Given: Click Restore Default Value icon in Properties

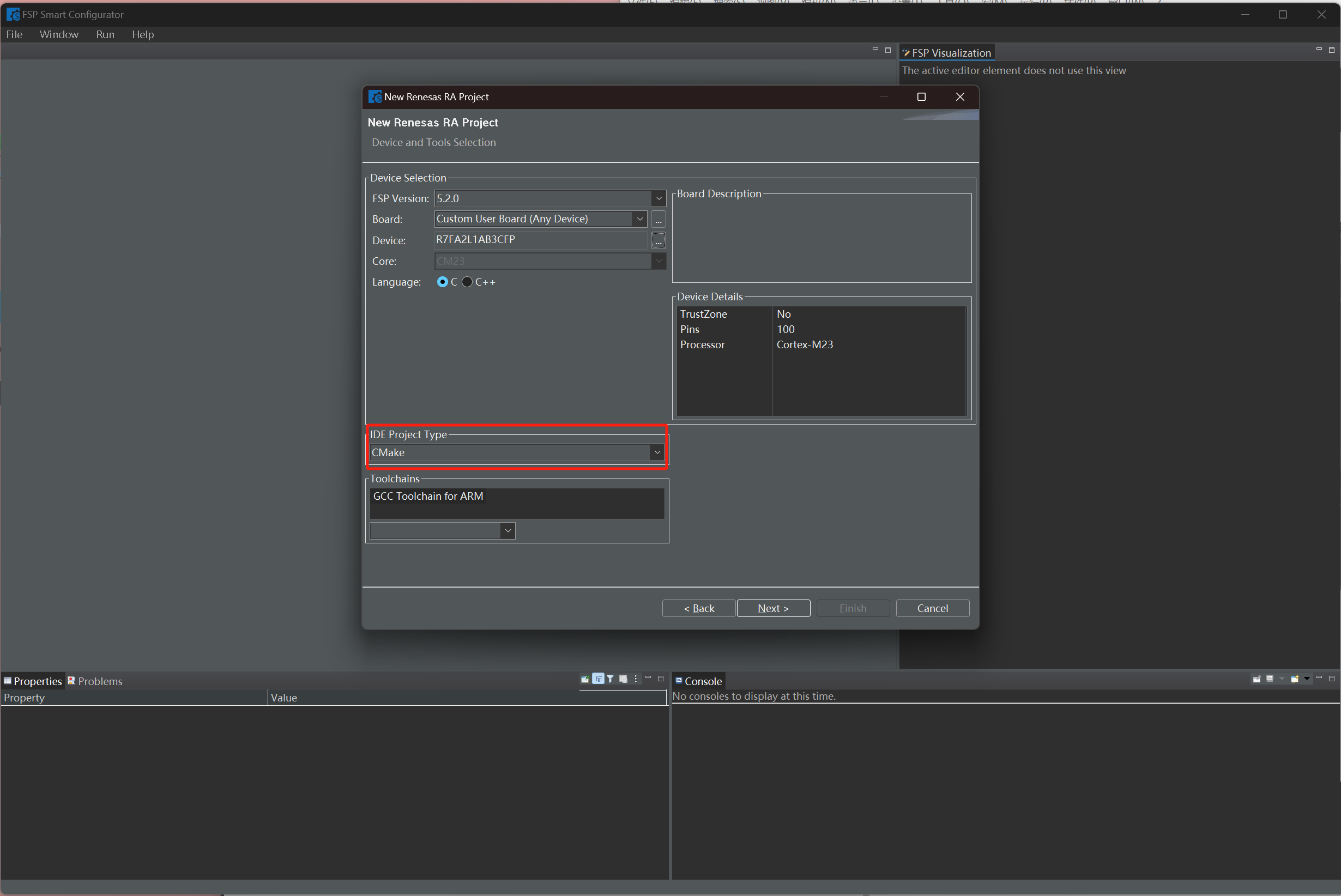Looking at the screenshot, I should tap(624, 679).
